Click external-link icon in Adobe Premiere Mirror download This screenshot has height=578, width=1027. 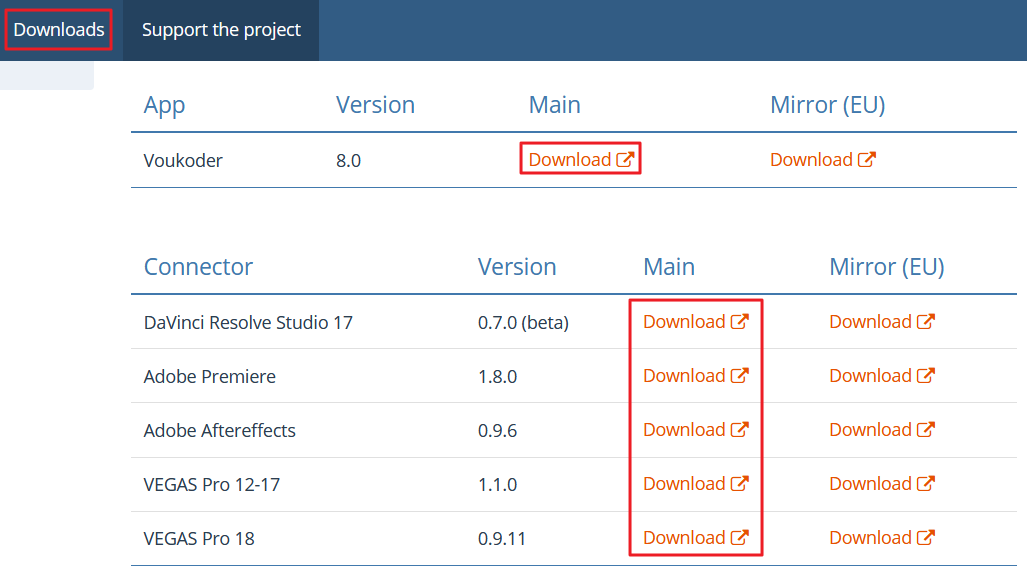925,375
